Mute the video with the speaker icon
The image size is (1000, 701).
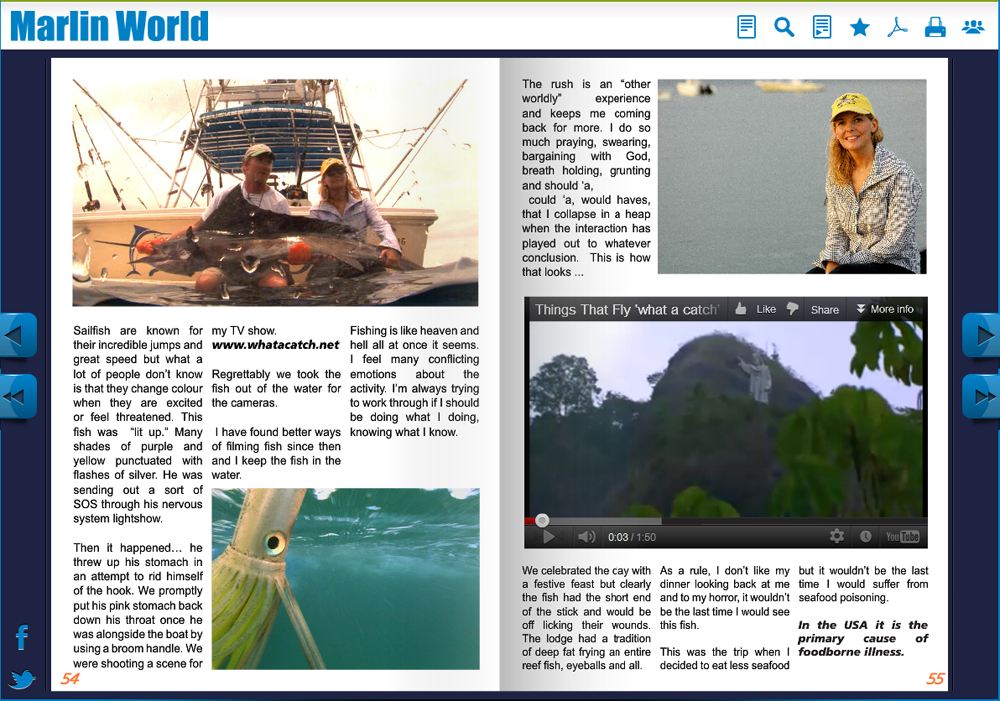click(x=587, y=537)
